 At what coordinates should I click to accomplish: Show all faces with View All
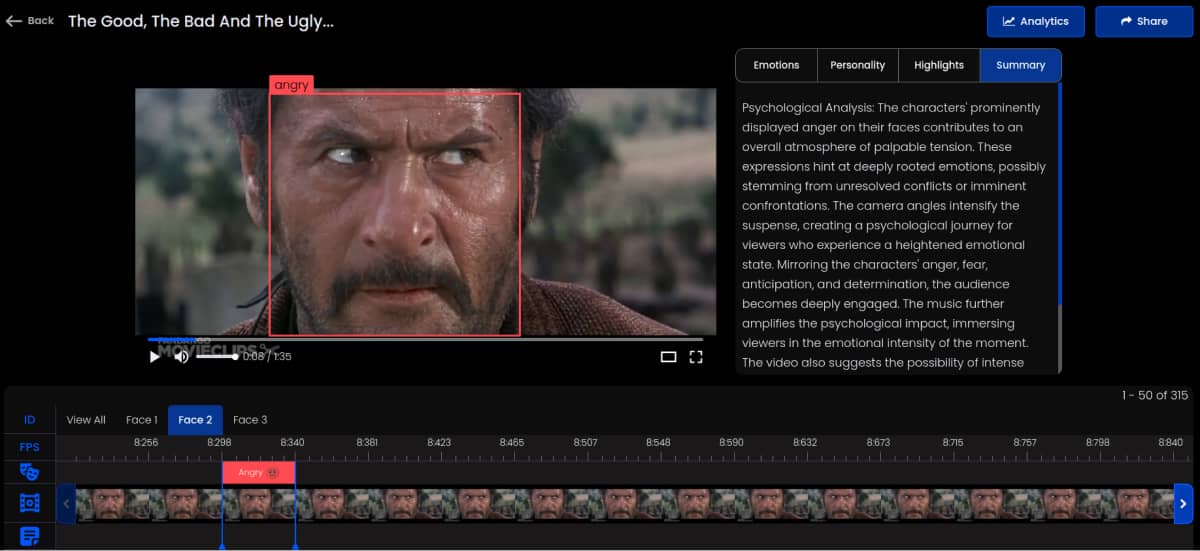[86, 420]
